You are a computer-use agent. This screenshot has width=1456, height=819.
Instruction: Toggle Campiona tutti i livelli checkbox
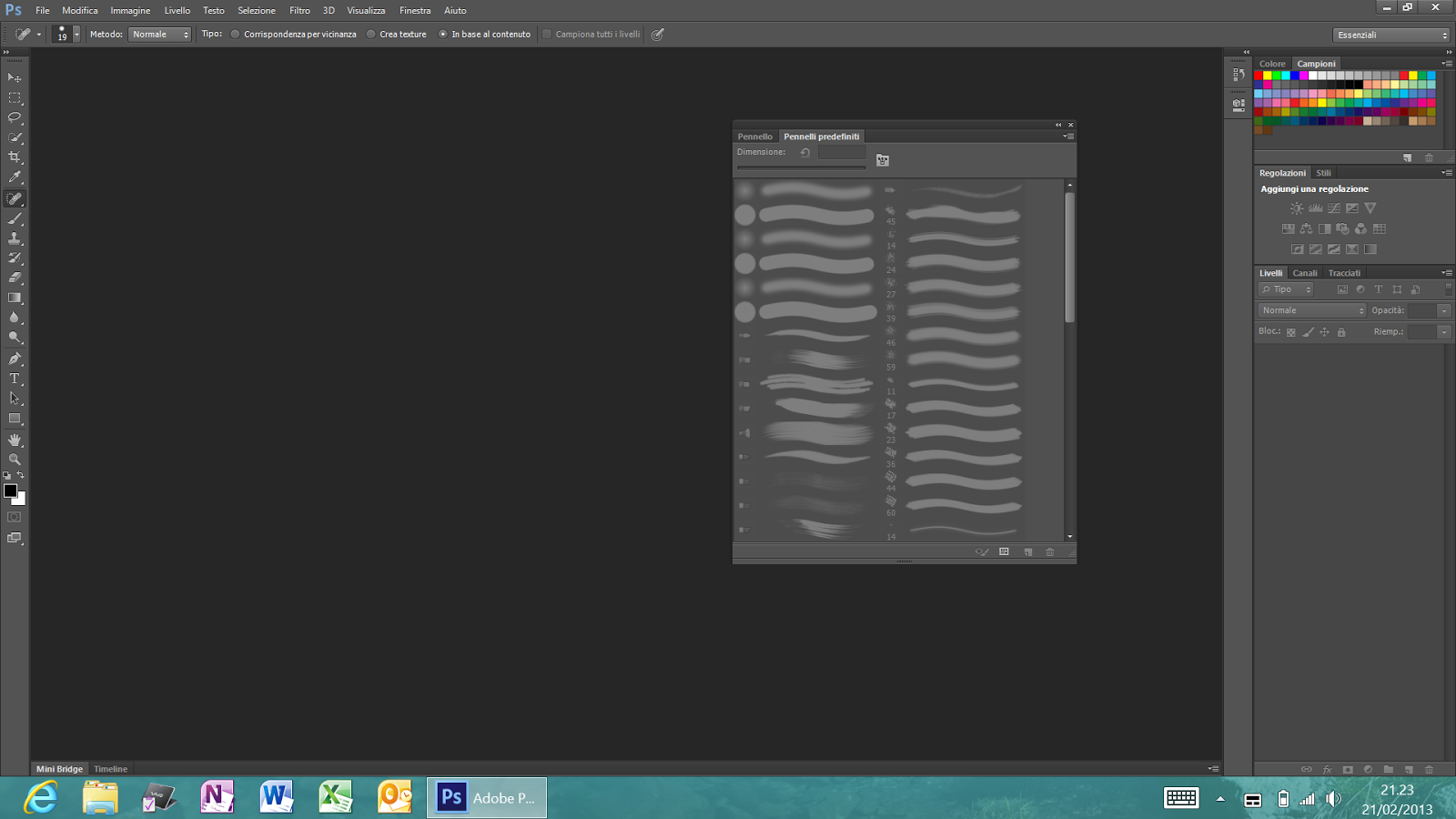pyautogui.click(x=547, y=35)
